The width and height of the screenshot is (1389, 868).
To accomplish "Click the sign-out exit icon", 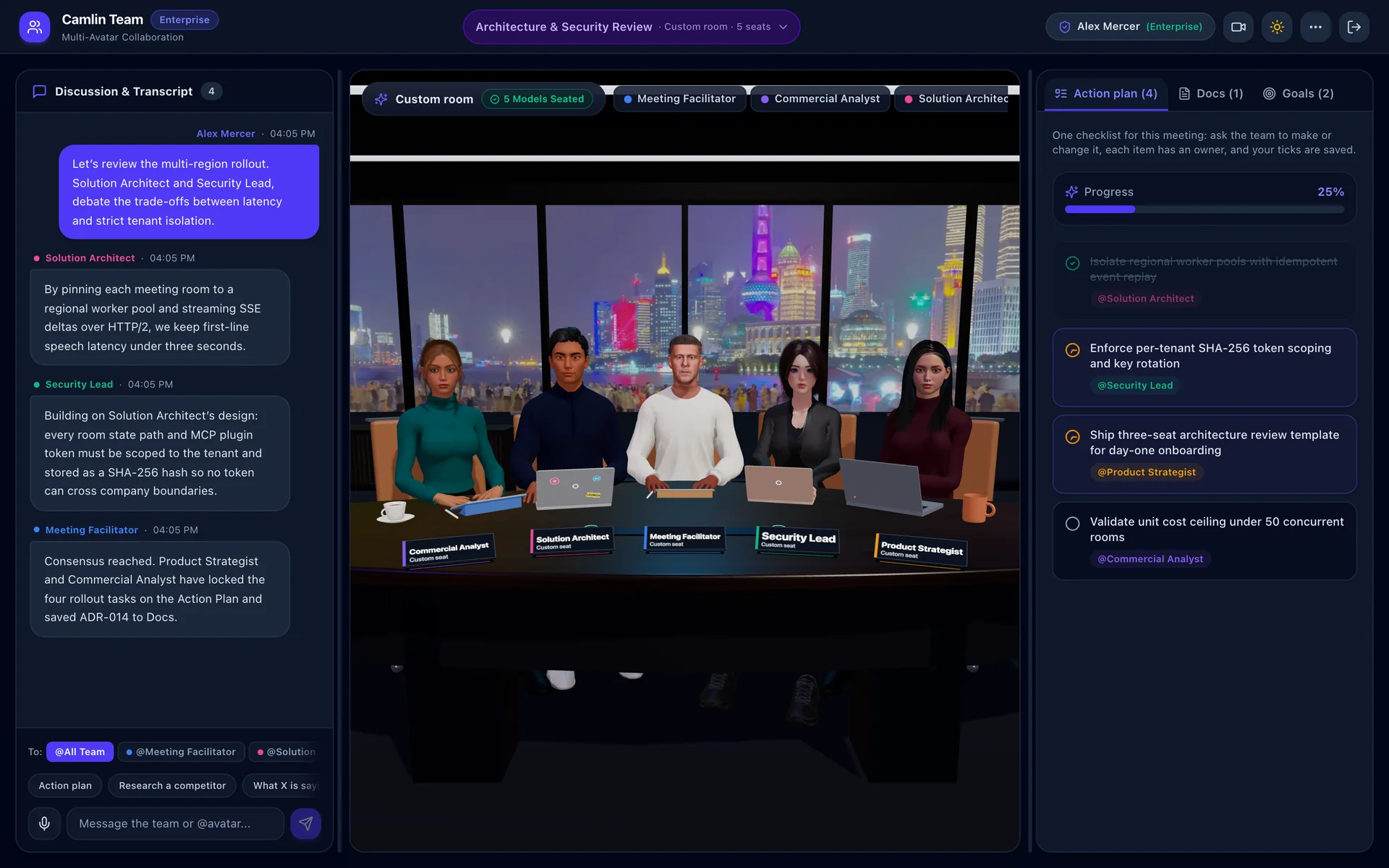I will 1354,27.
